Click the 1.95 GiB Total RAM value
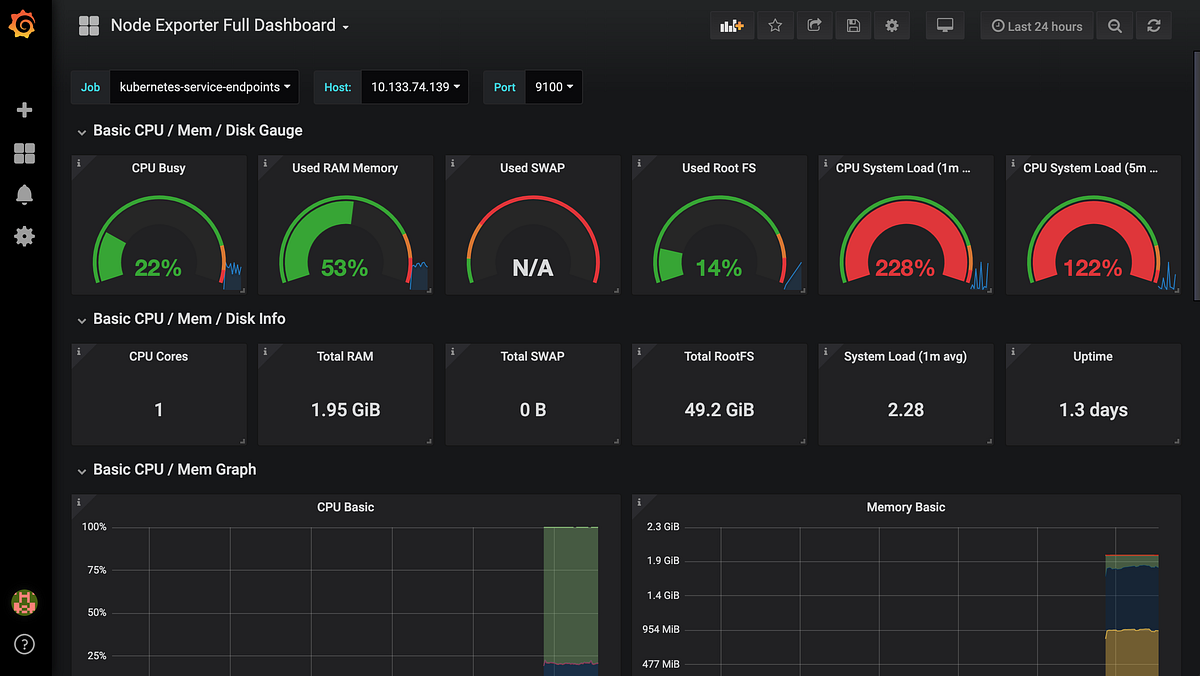1200x676 pixels. tap(345, 410)
